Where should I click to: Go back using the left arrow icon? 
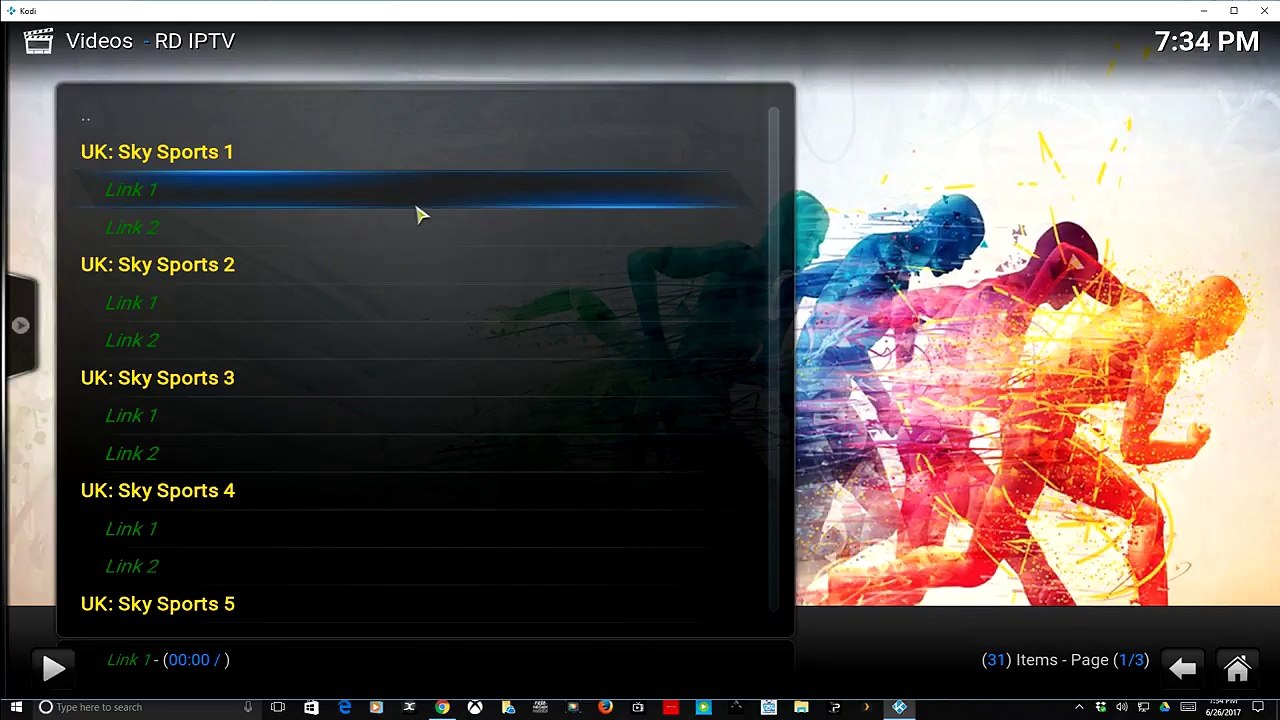pyautogui.click(x=1182, y=668)
